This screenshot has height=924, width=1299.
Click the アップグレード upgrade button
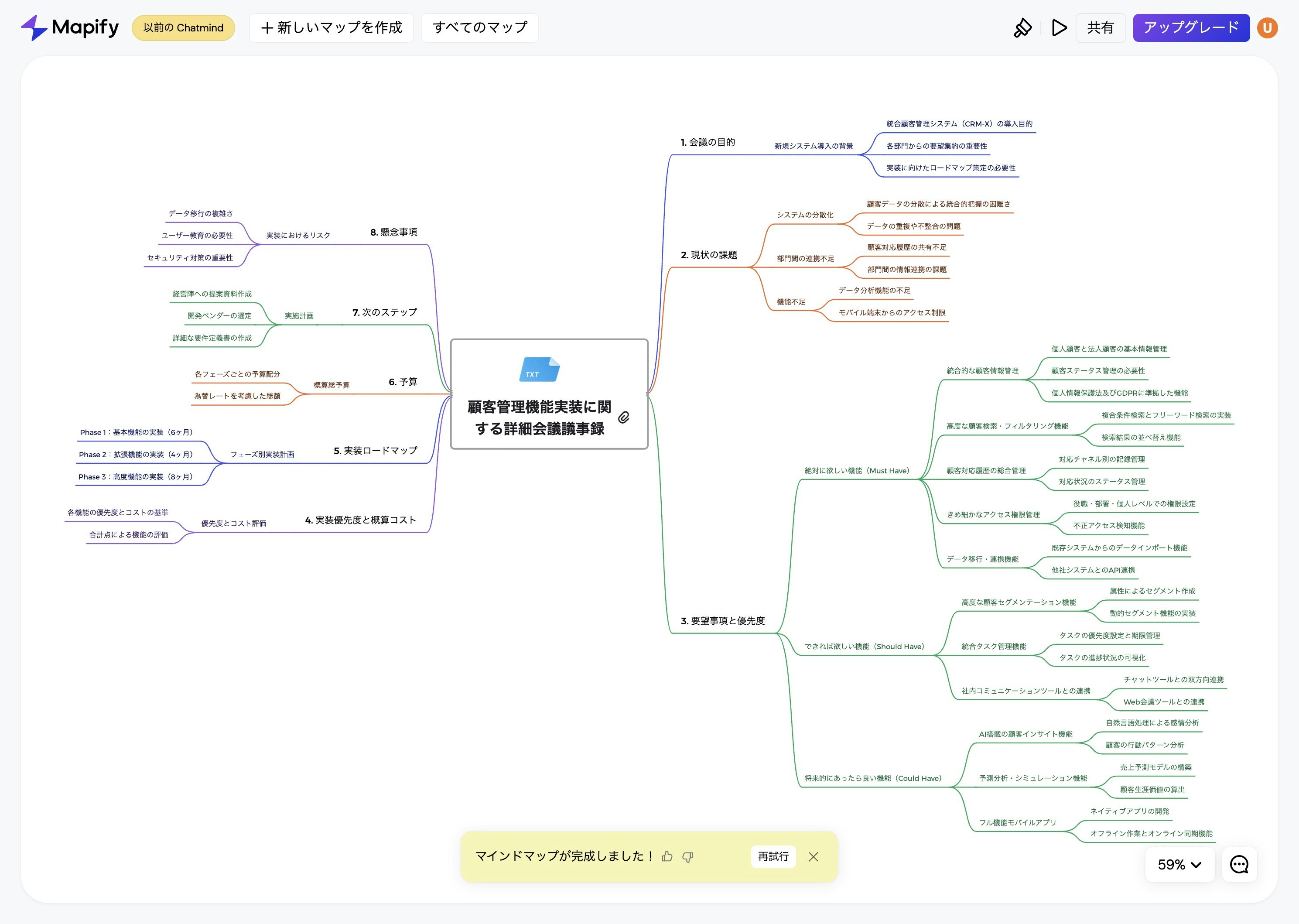[x=1191, y=27]
